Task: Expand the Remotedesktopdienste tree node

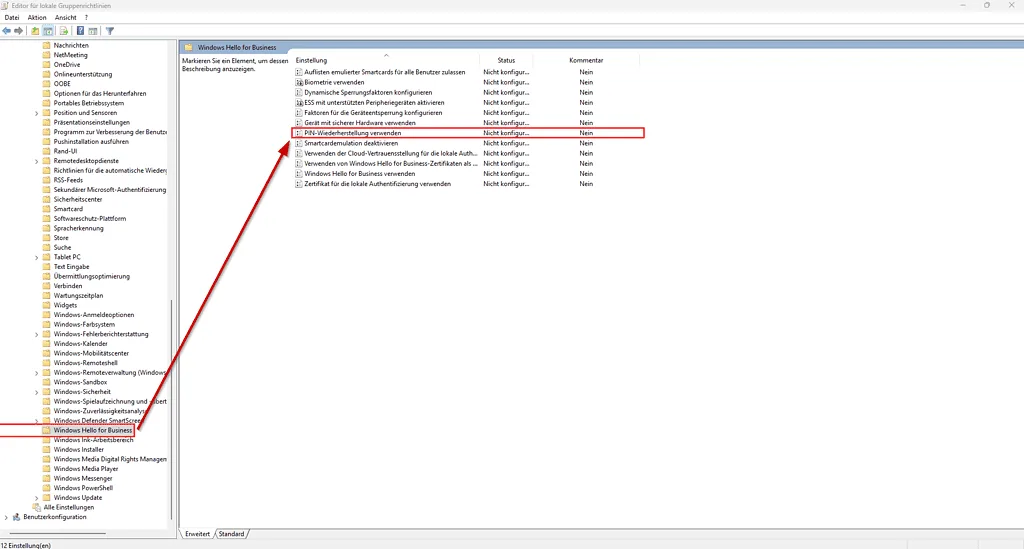Action: 37,161
